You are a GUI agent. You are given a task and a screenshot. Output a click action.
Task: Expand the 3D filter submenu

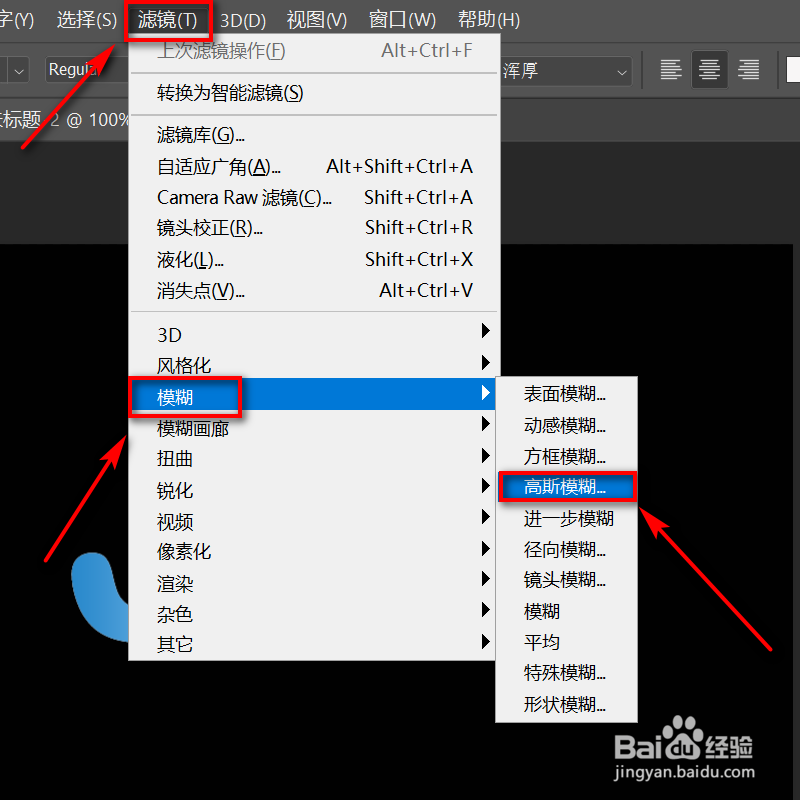(x=314, y=335)
